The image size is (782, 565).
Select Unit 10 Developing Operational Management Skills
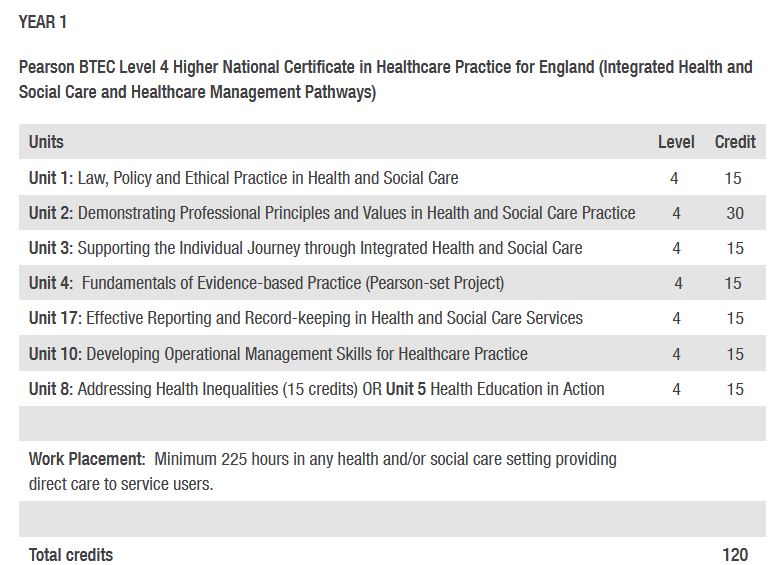pos(278,354)
